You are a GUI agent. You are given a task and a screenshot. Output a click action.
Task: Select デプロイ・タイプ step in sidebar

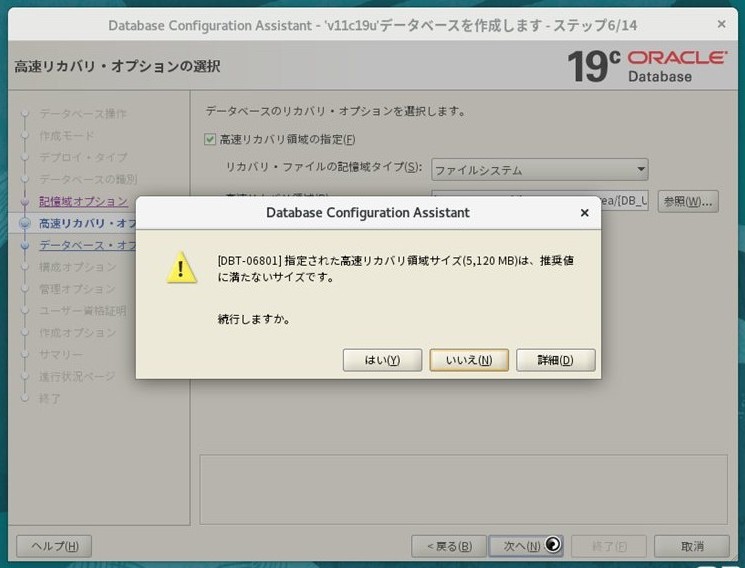[x=83, y=157]
